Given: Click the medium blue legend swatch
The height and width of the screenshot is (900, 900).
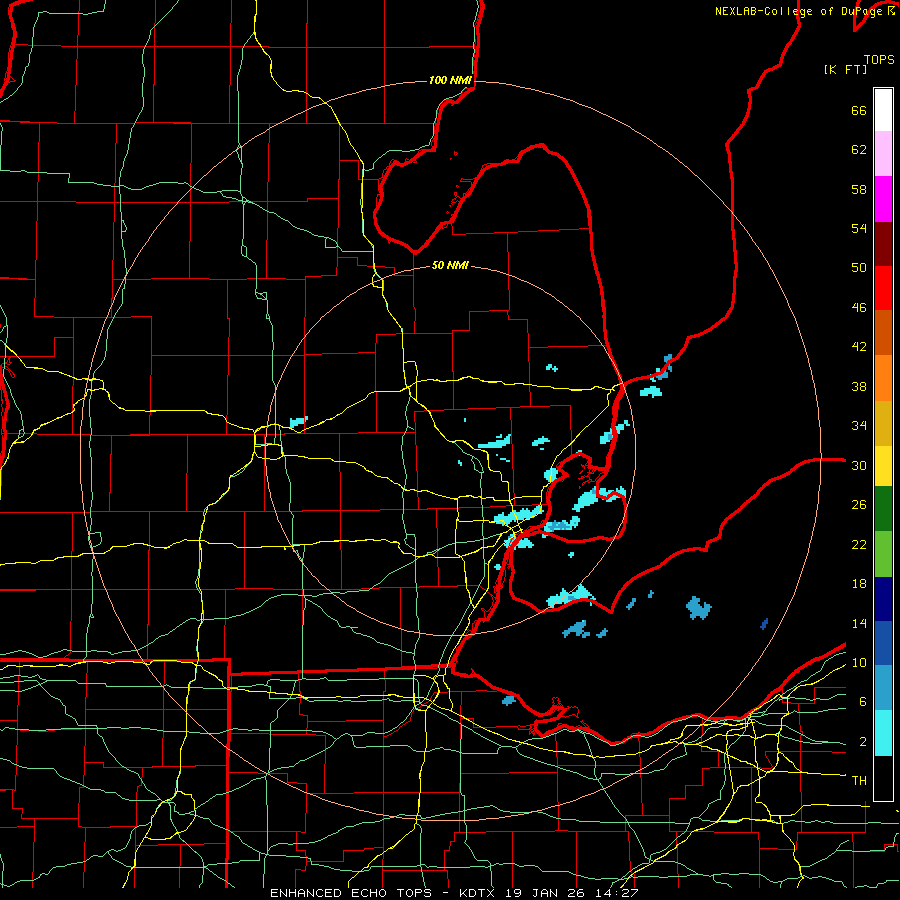Looking at the screenshot, I should pyautogui.click(x=883, y=643).
